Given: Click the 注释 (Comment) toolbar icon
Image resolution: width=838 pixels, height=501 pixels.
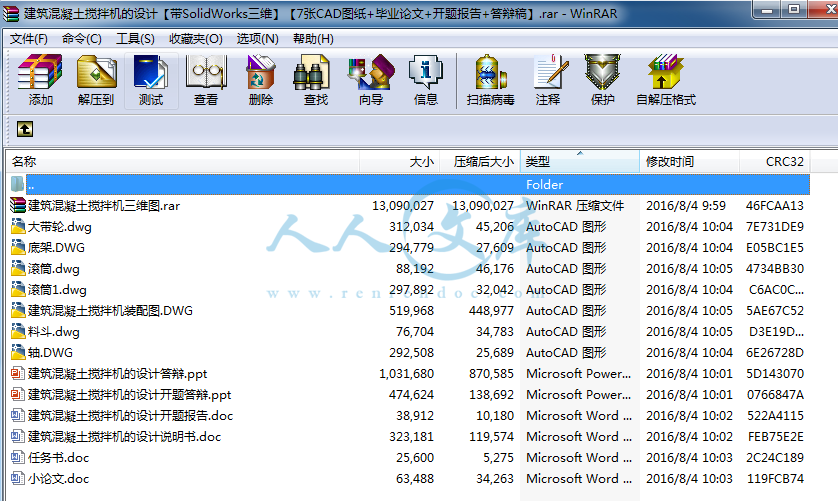Looking at the screenshot, I should coord(550,71).
